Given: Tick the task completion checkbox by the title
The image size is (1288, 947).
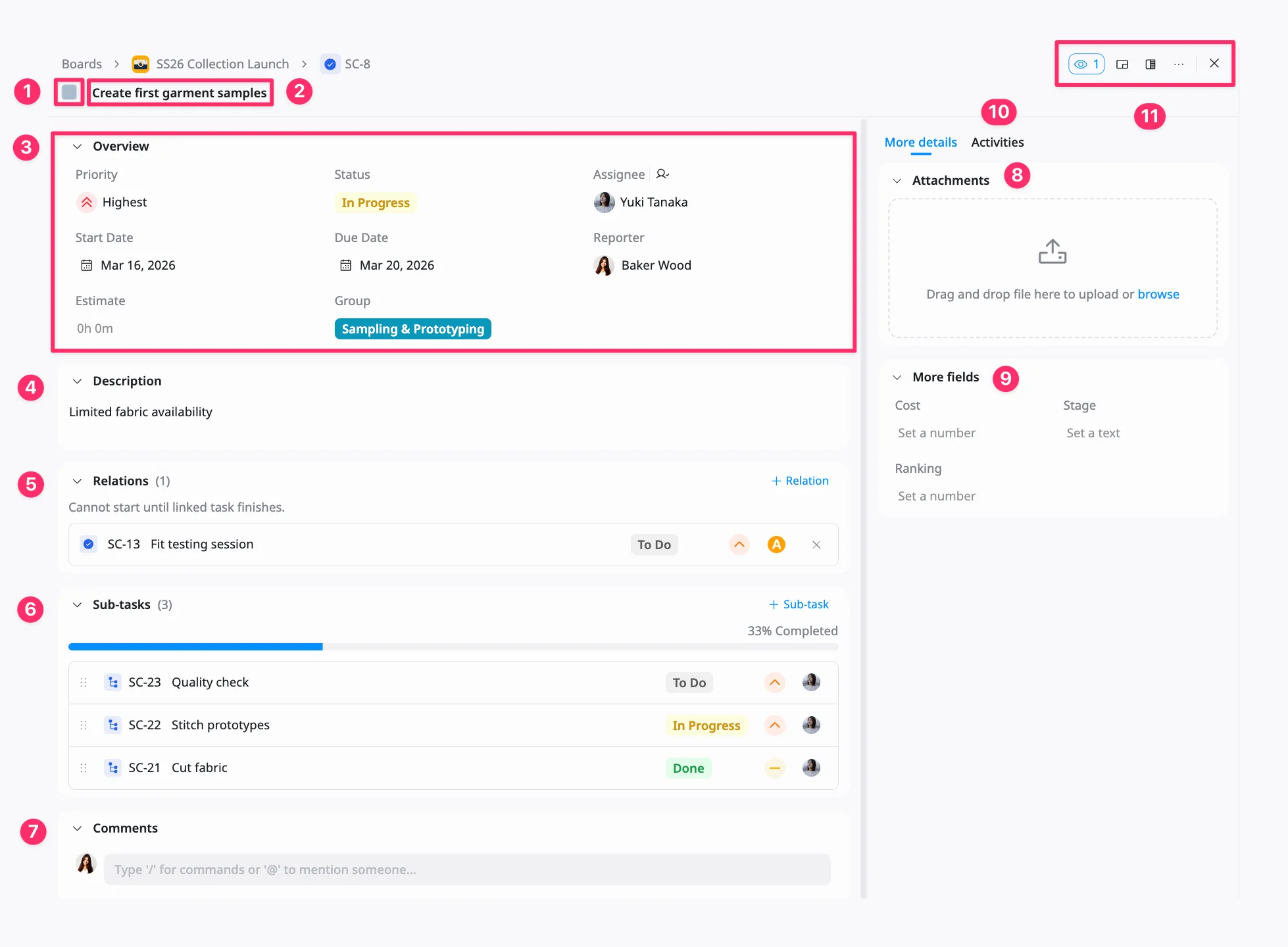Looking at the screenshot, I should [69, 92].
